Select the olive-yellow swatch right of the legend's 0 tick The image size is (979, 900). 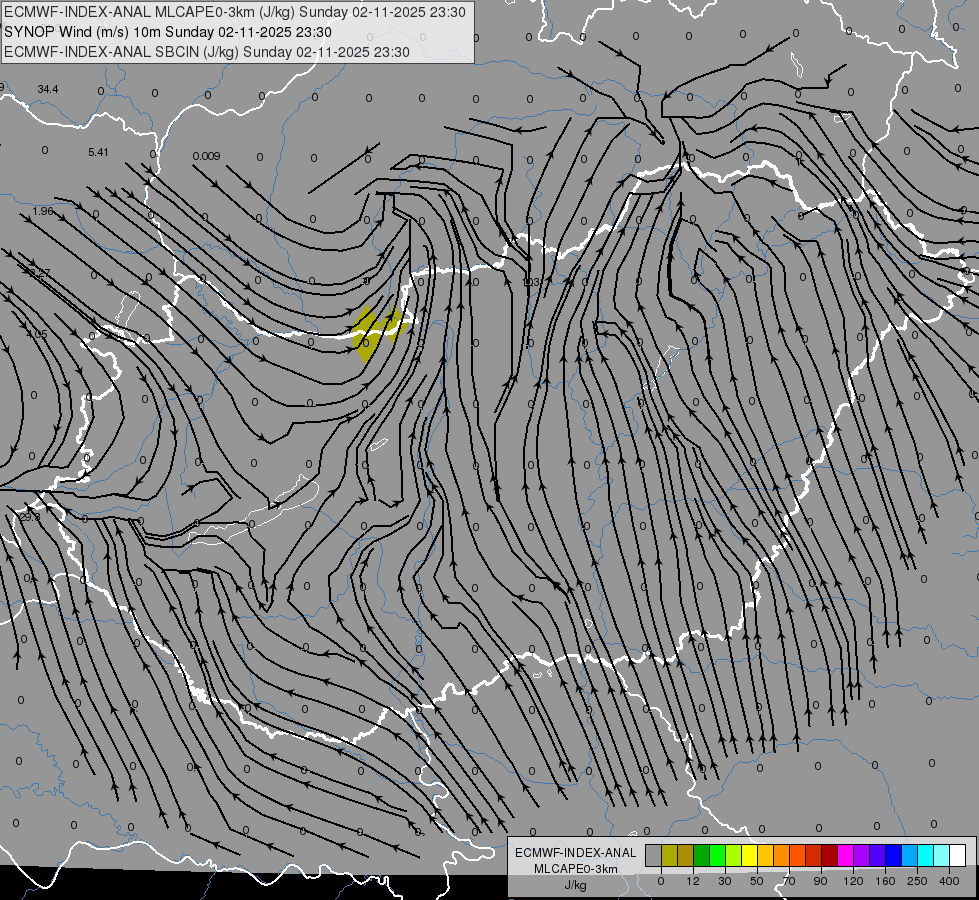669,855
